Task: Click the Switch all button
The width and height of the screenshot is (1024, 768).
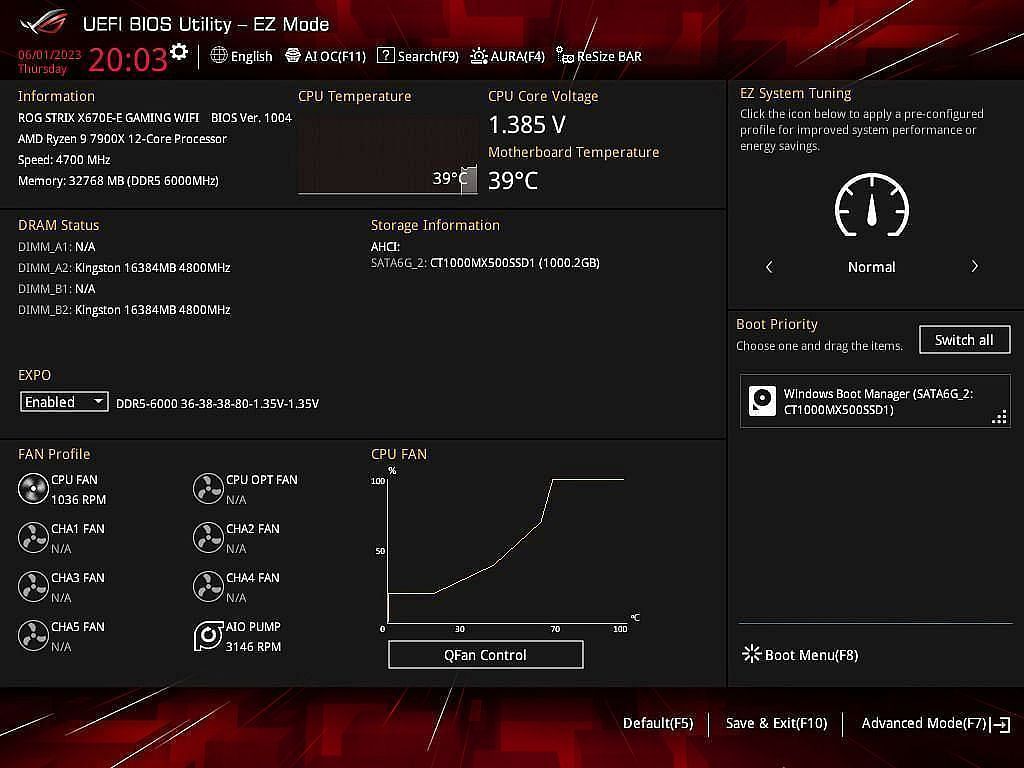Action: coord(964,340)
